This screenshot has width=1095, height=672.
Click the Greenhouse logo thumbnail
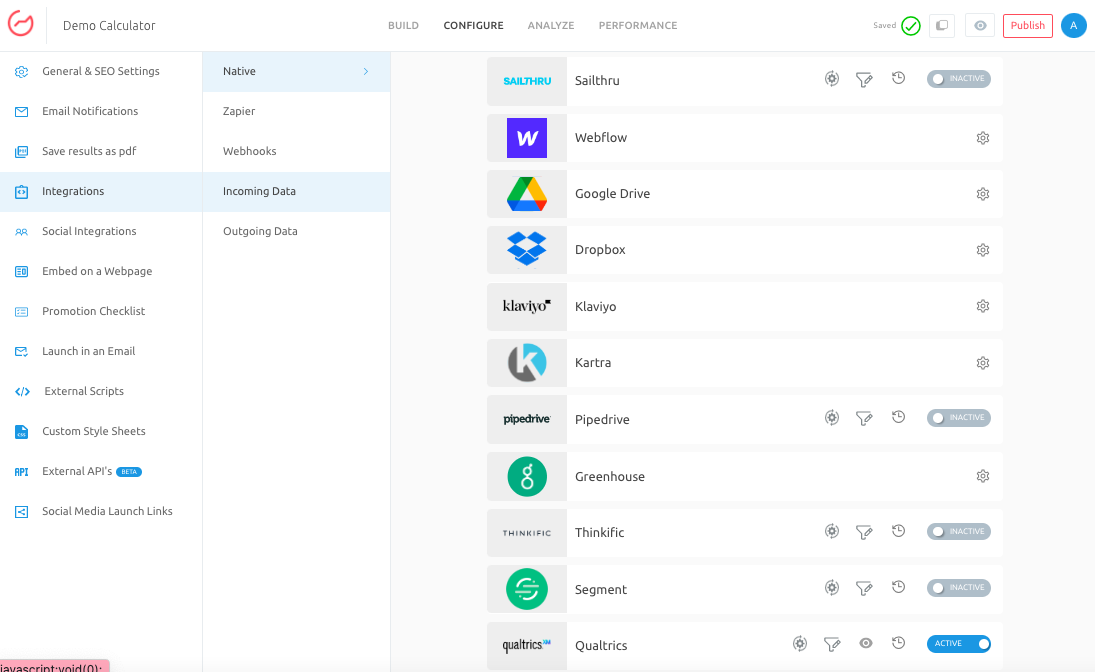[527, 476]
